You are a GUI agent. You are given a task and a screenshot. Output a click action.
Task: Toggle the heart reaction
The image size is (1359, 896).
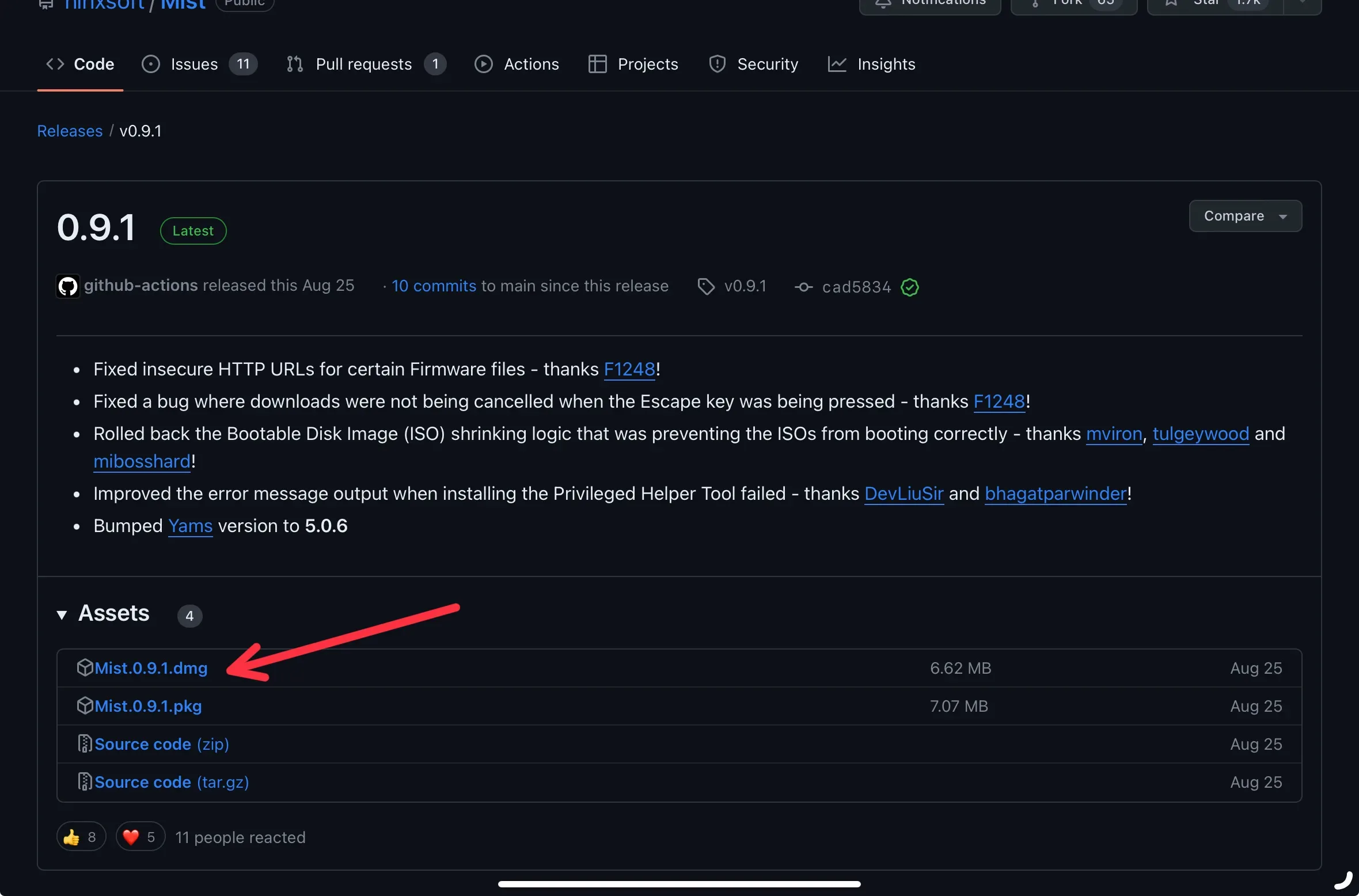tap(141, 837)
